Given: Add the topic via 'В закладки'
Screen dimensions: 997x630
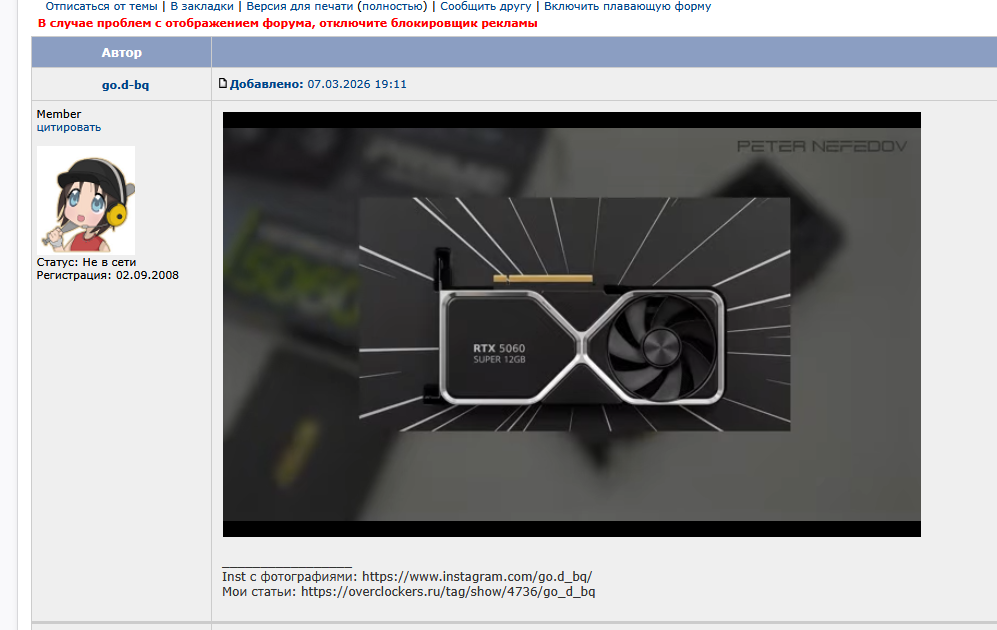Looking at the screenshot, I should [202, 6].
